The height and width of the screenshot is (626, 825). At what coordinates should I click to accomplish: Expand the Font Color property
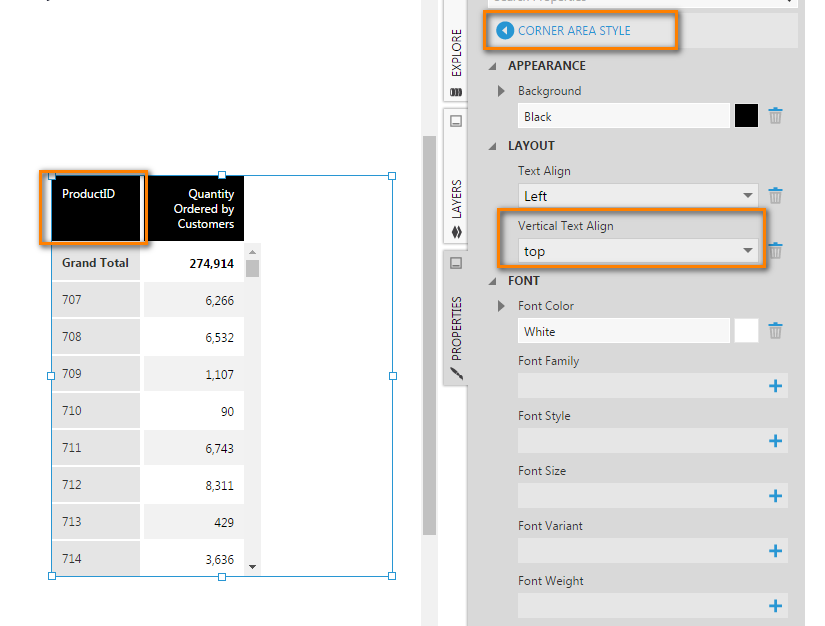click(501, 306)
